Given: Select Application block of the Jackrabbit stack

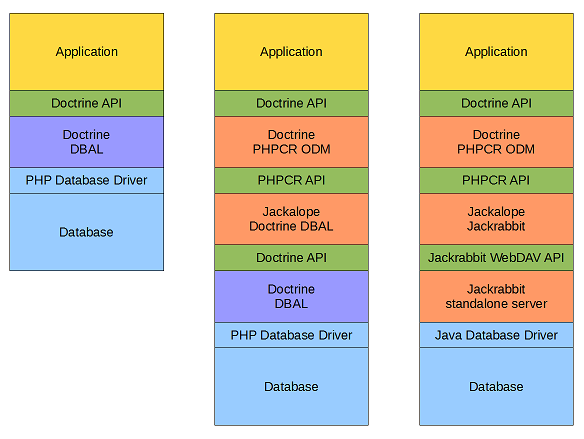Looking at the screenshot, I should tap(496, 52).
